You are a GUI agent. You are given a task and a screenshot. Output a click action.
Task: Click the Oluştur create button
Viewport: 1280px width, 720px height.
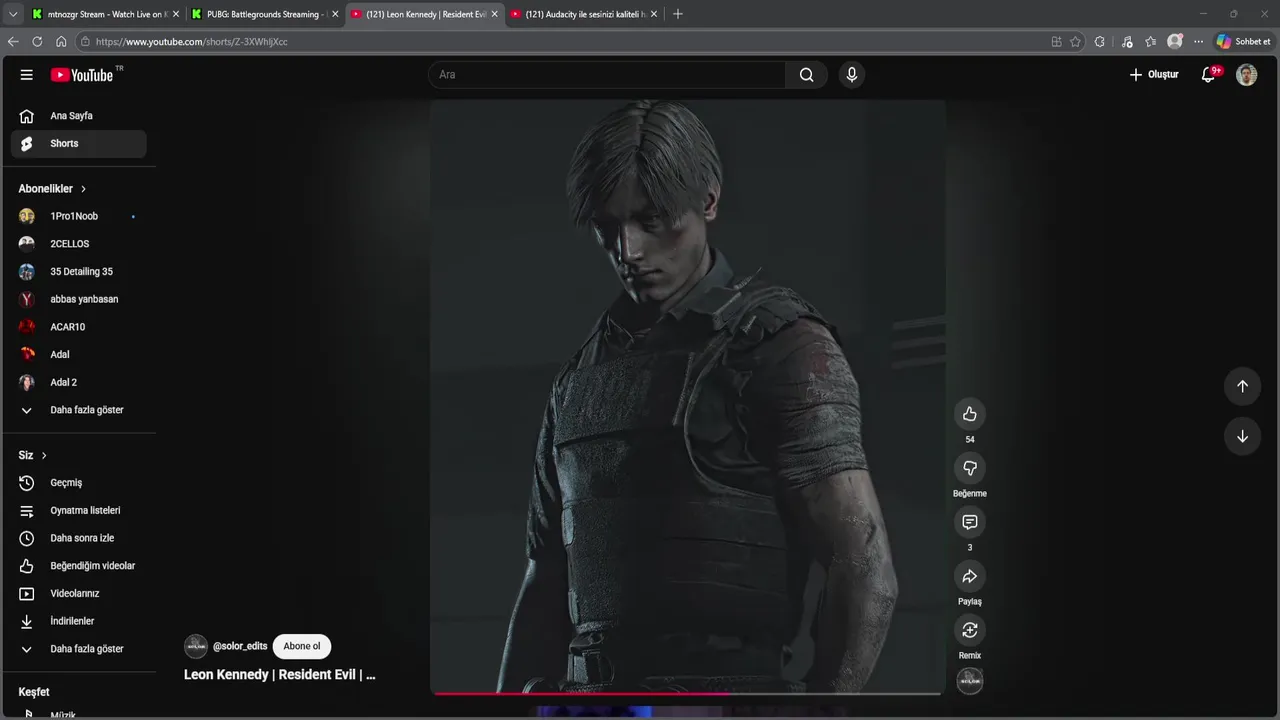[1154, 75]
